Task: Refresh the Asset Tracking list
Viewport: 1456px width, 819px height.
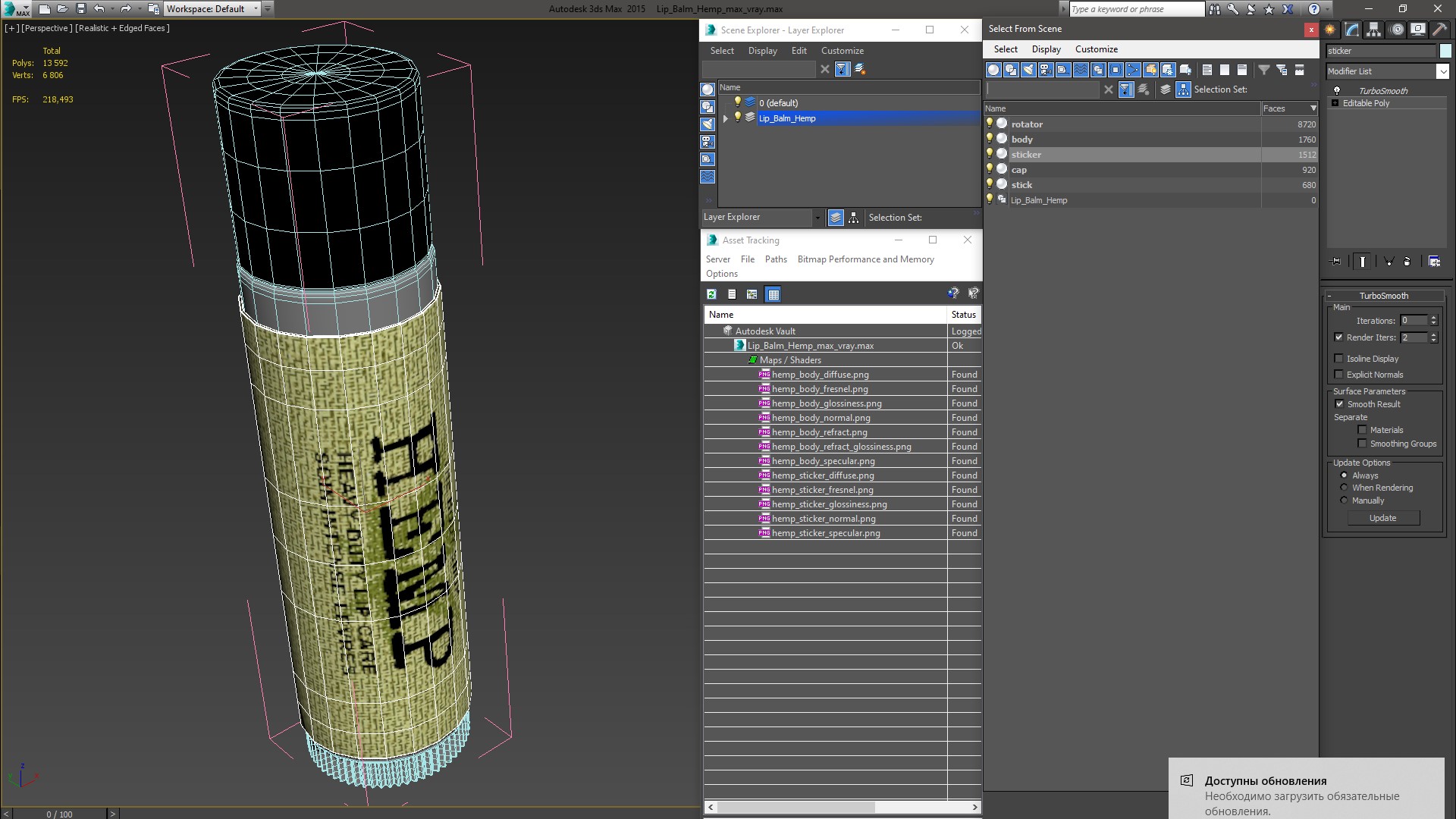Action: (x=711, y=294)
